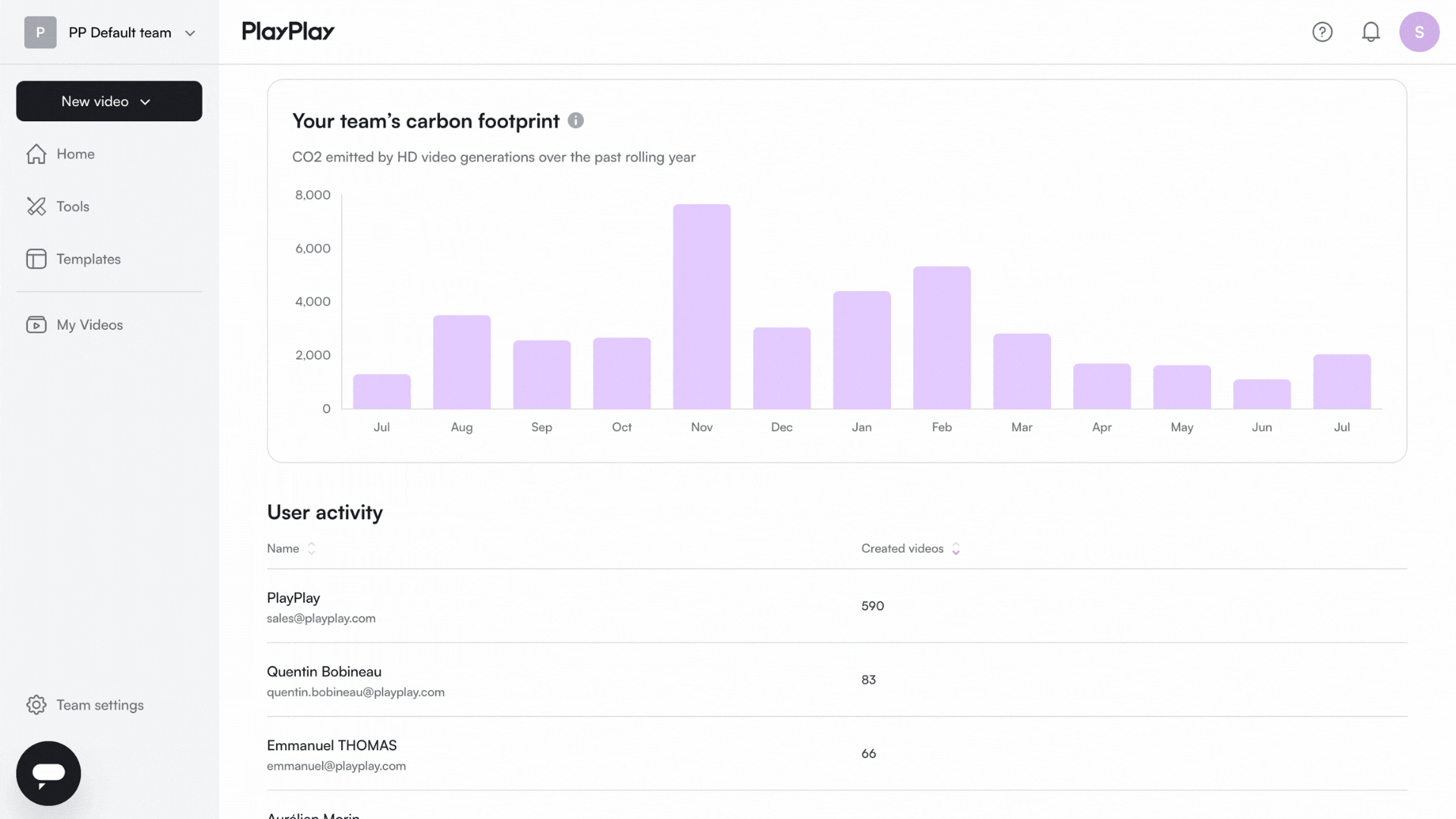Click the 66 created videos value
This screenshot has width=1456, height=819.
869,753
